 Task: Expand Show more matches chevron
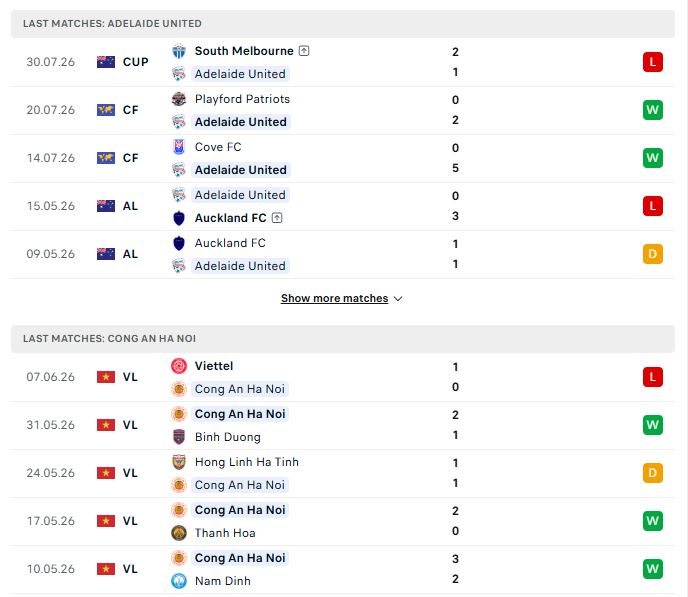pos(398,299)
